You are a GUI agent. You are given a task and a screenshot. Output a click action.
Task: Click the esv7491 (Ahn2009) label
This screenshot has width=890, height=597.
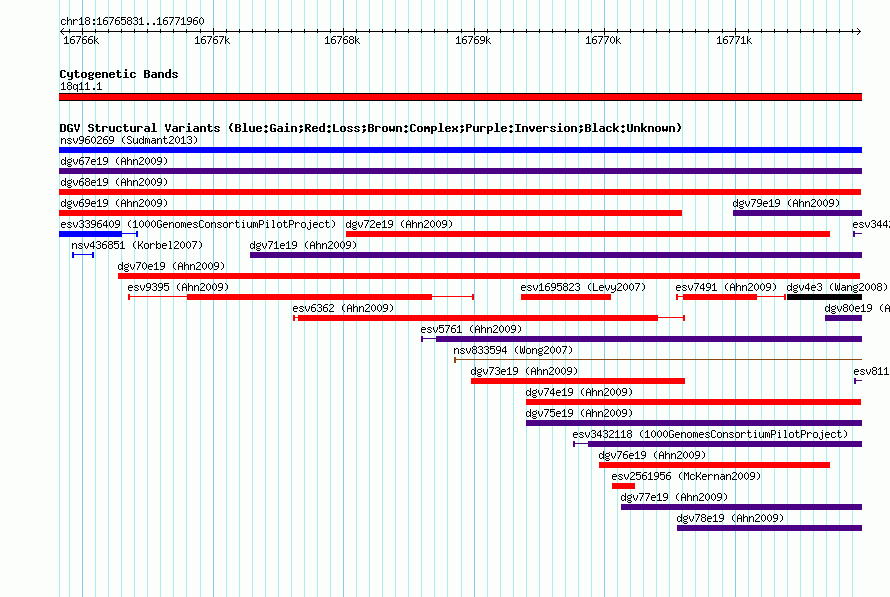(x=726, y=287)
